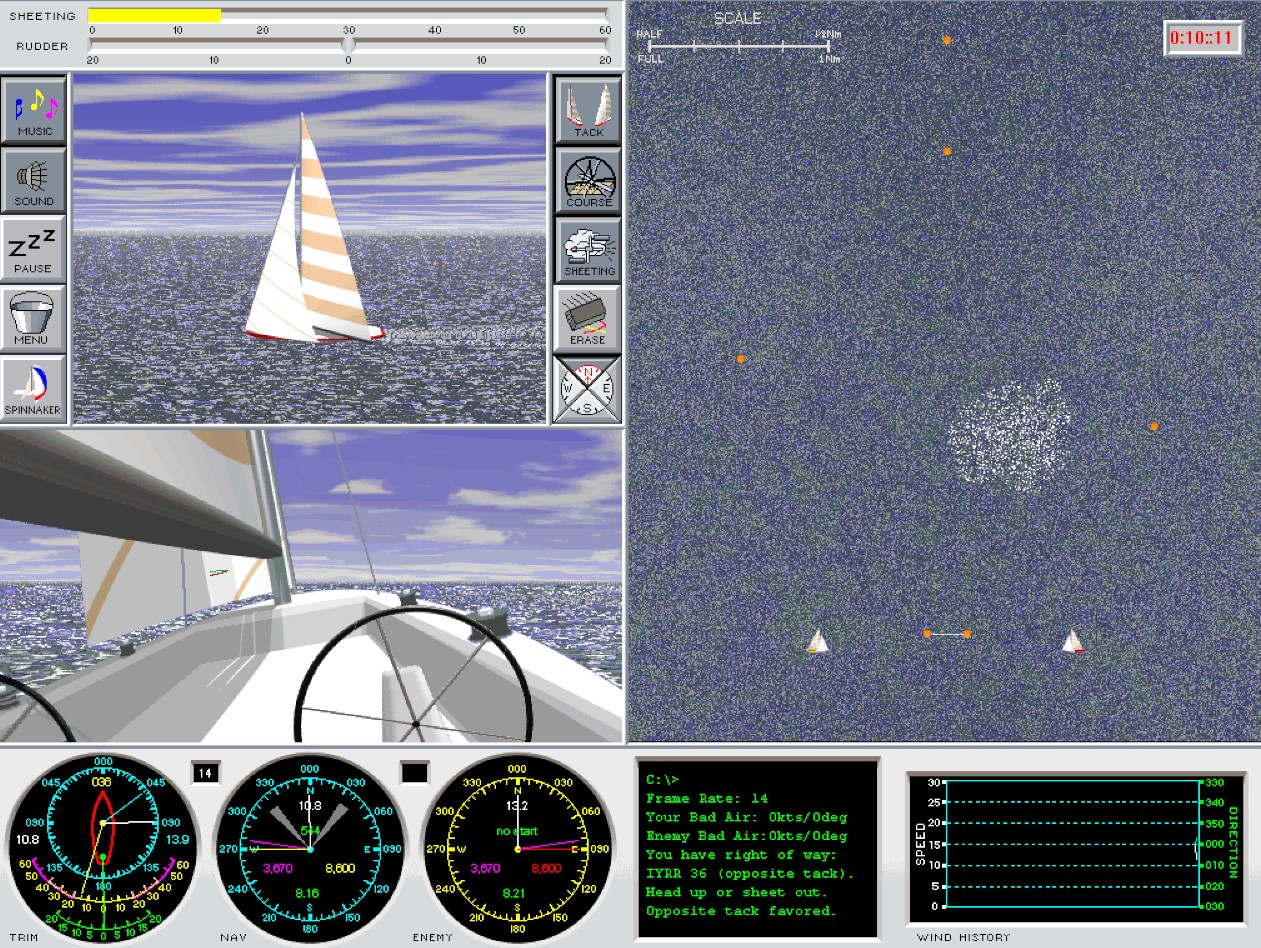Click the Trim gauge dial
The height and width of the screenshot is (948, 1261).
(102, 849)
